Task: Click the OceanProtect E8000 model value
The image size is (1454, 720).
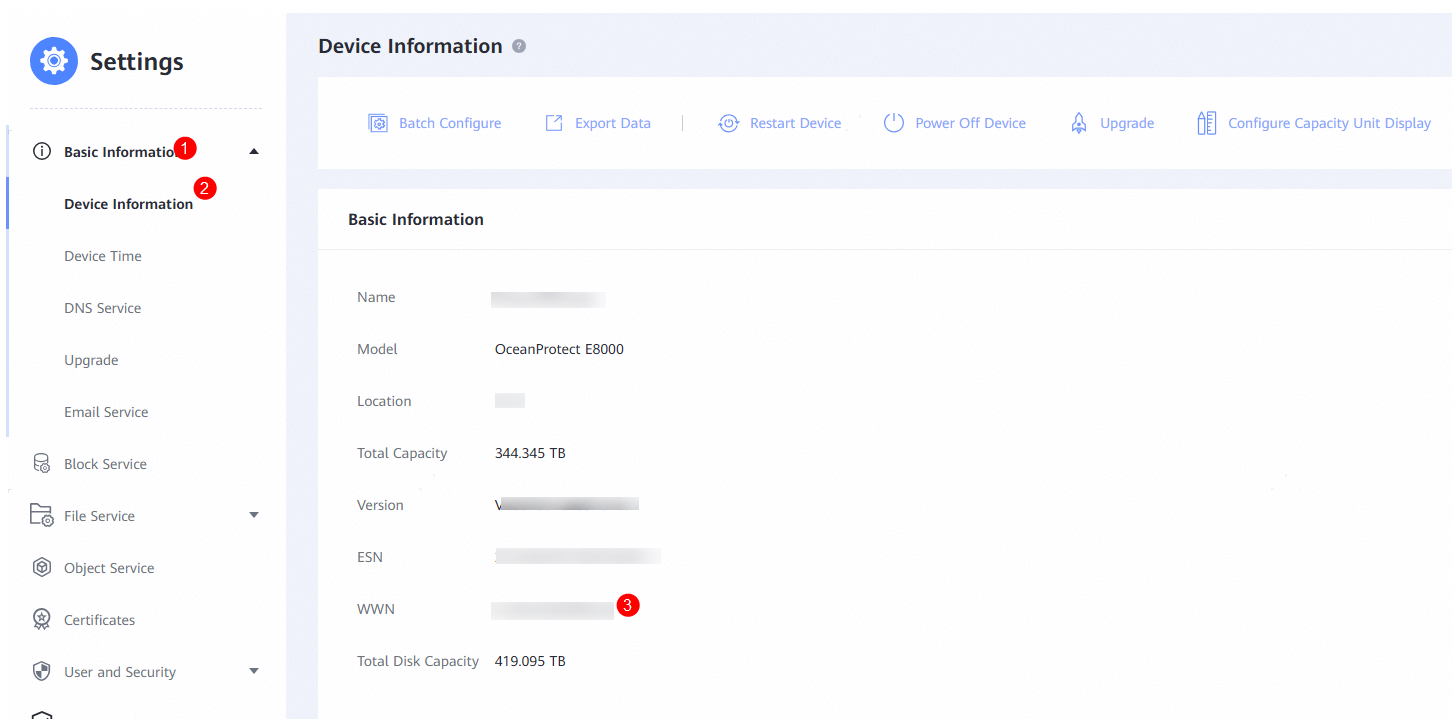Action: (x=559, y=349)
